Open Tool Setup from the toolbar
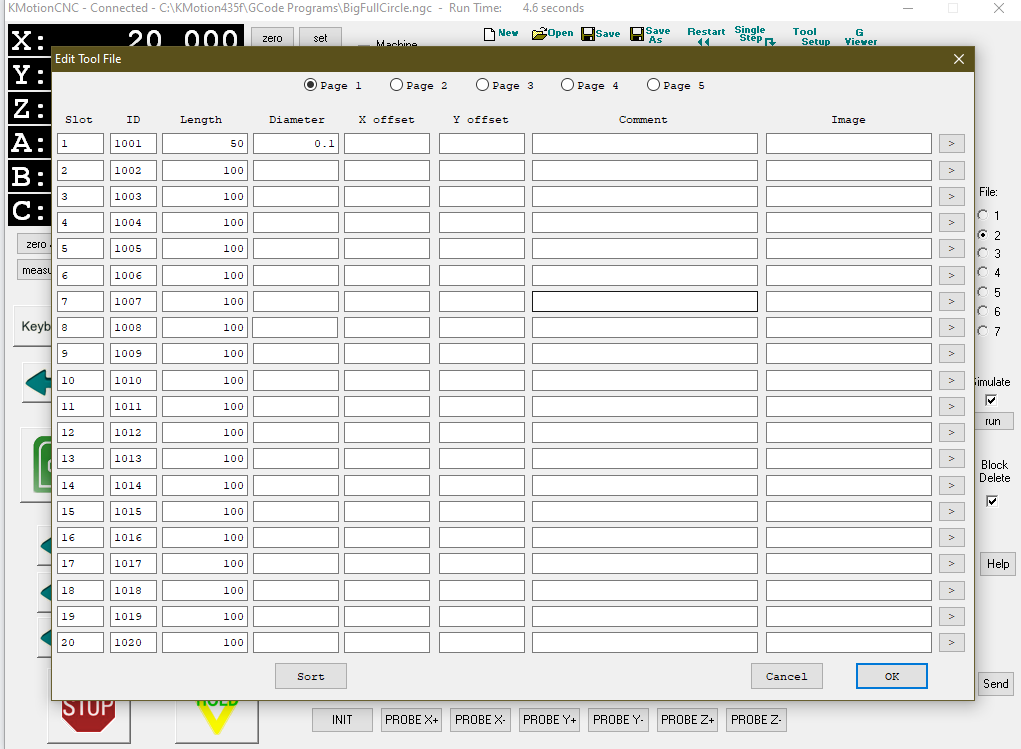Image resolution: width=1021 pixels, height=749 pixels. click(808, 36)
